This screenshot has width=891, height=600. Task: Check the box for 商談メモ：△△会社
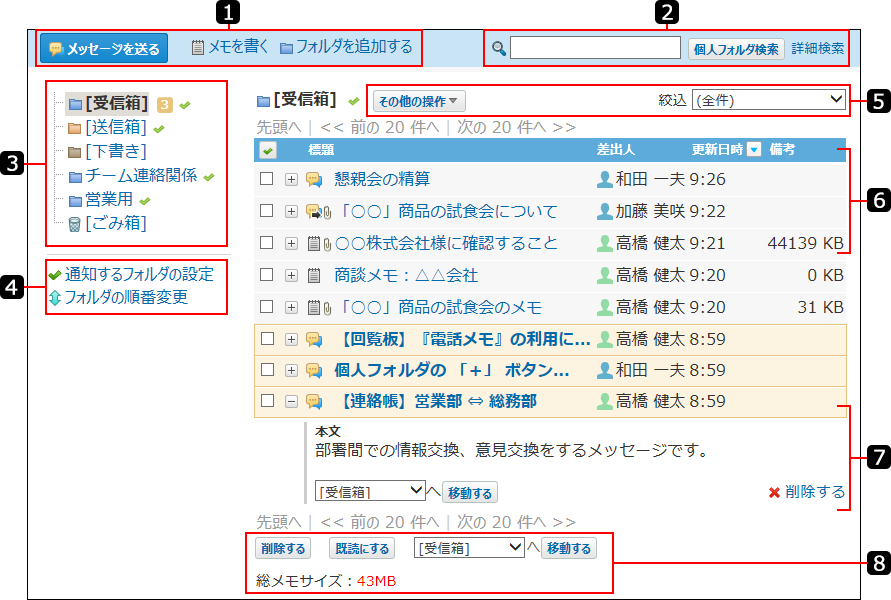(267, 275)
